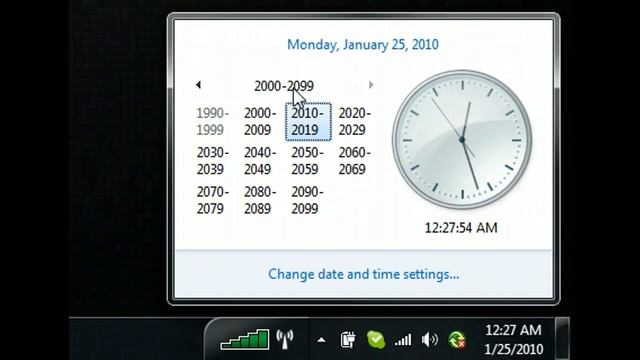This screenshot has height=360, width=640.
Task: Open the green checkmark tray icon
Action: (376, 340)
